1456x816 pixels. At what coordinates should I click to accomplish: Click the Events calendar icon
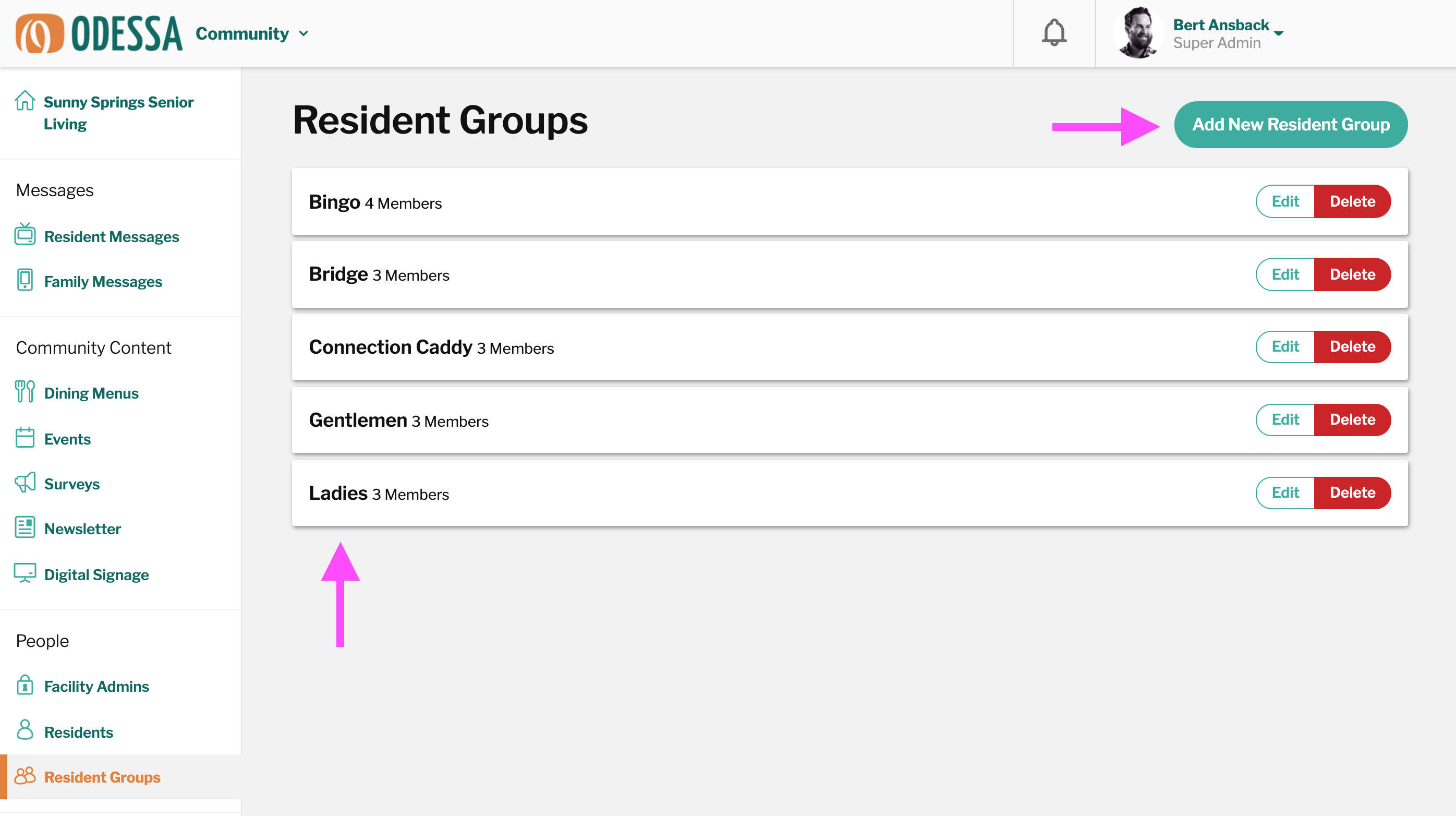tap(25, 438)
